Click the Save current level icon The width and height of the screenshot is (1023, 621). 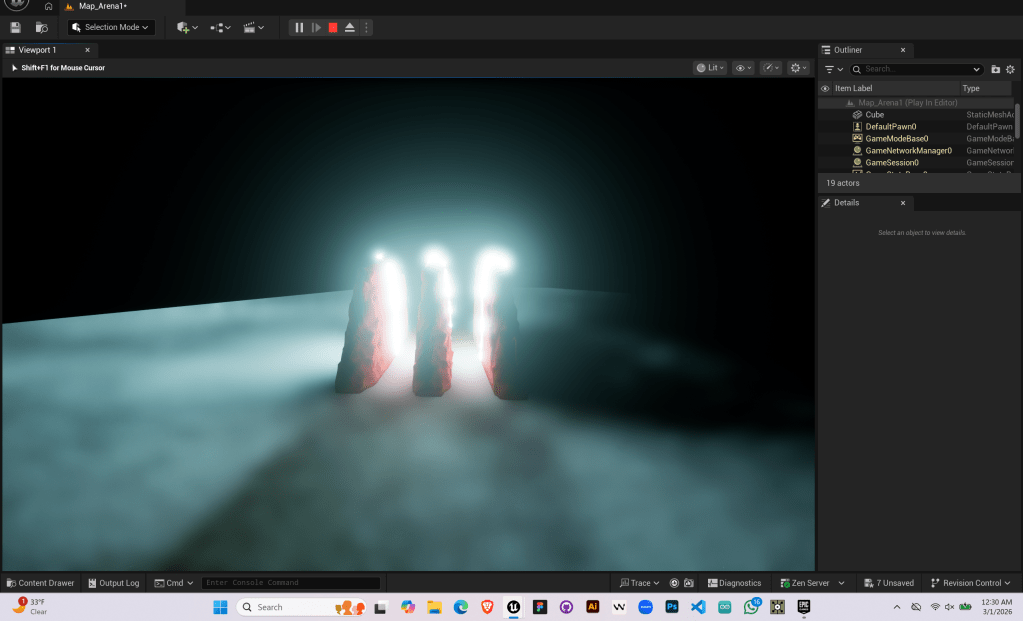point(15,27)
